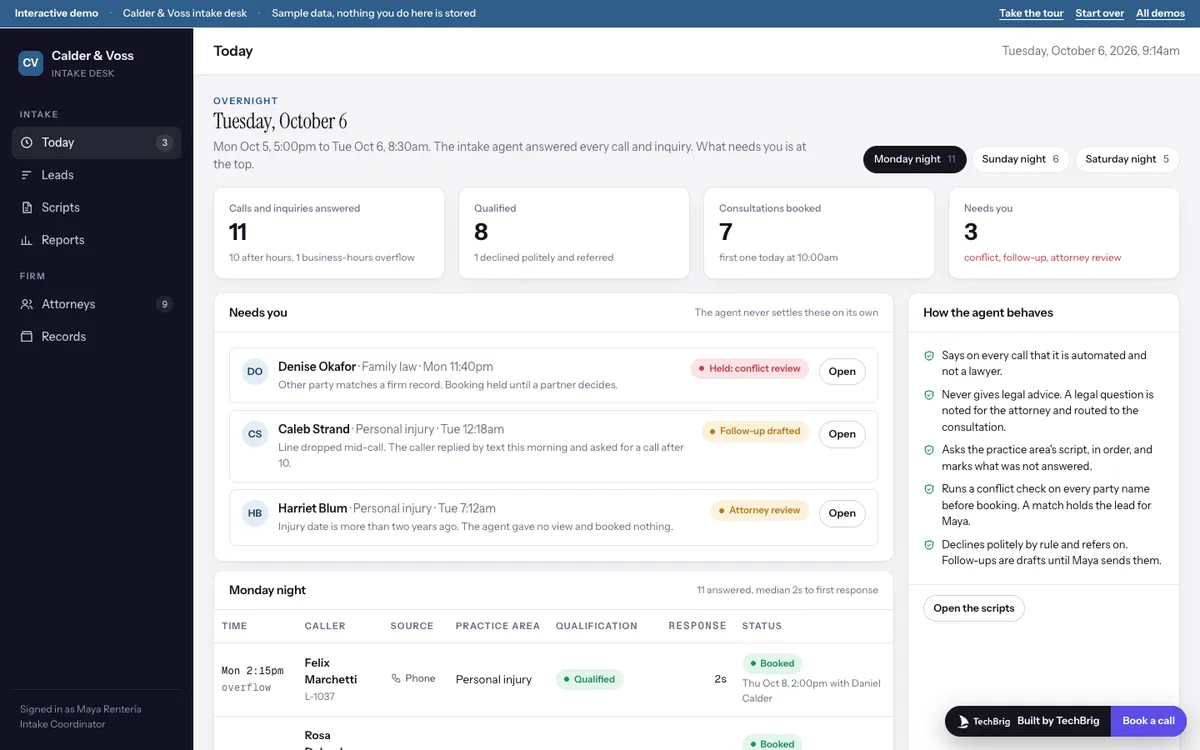Image resolution: width=1200 pixels, height=750 pixels.
Task: Select the Monday night tab
Action: 915,159
